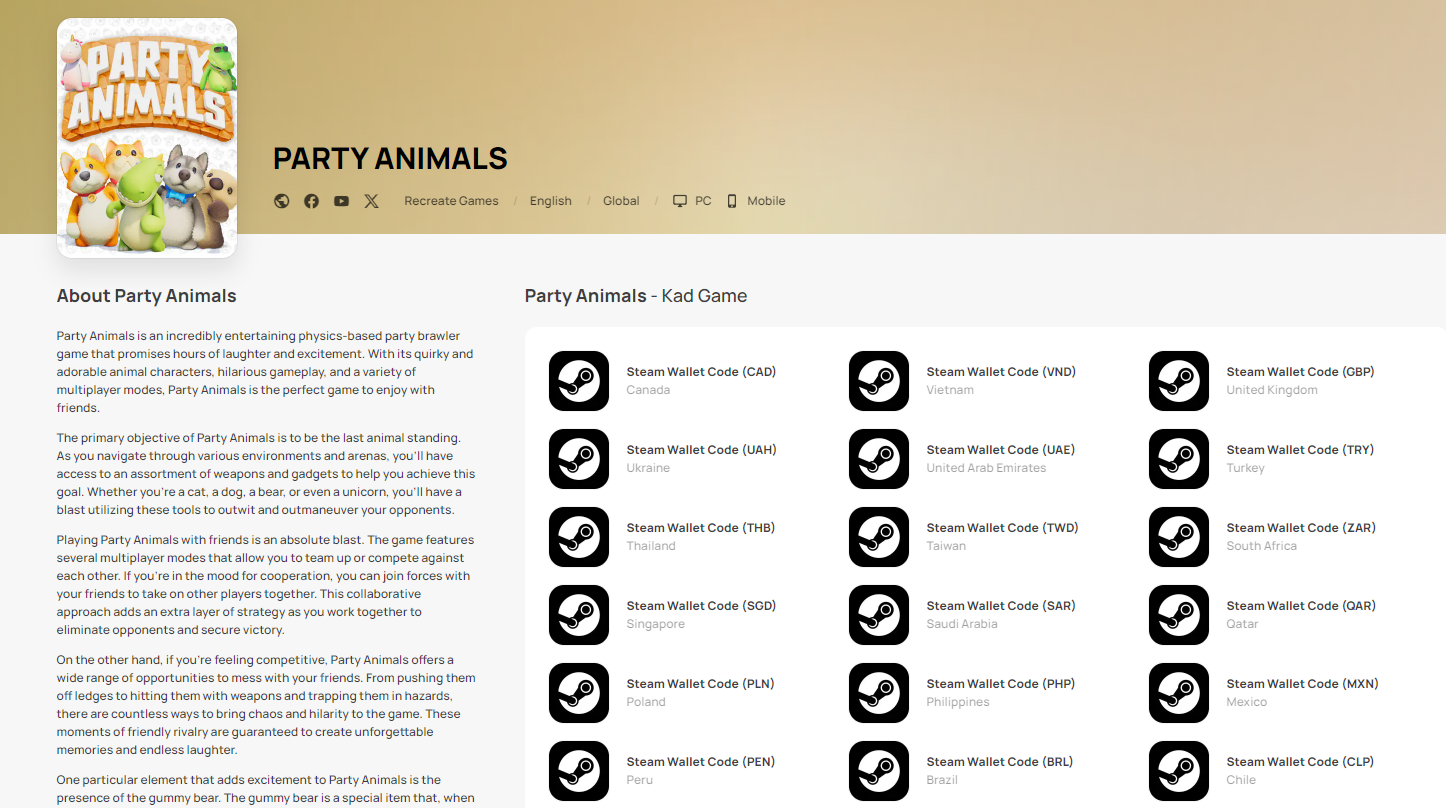Image resolution: width=1446 pixels, height=808 pixels.
Task: Click the PARTY ANIMALS page title
Action: pyautogui.click(x=390, y=158)
